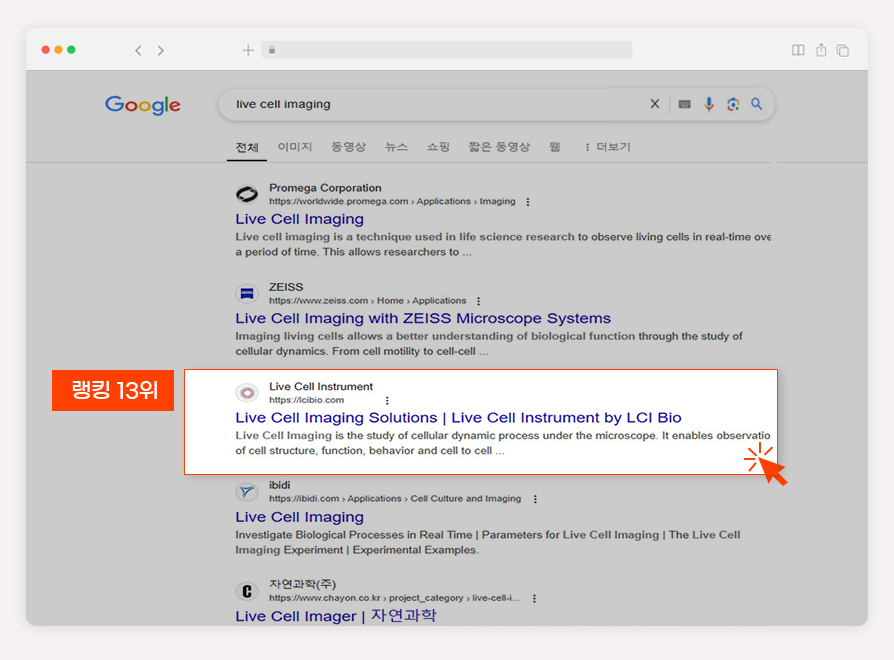
Task: Open Promega's Live Cell Imaging result
Action: click(x=299, y=219)
